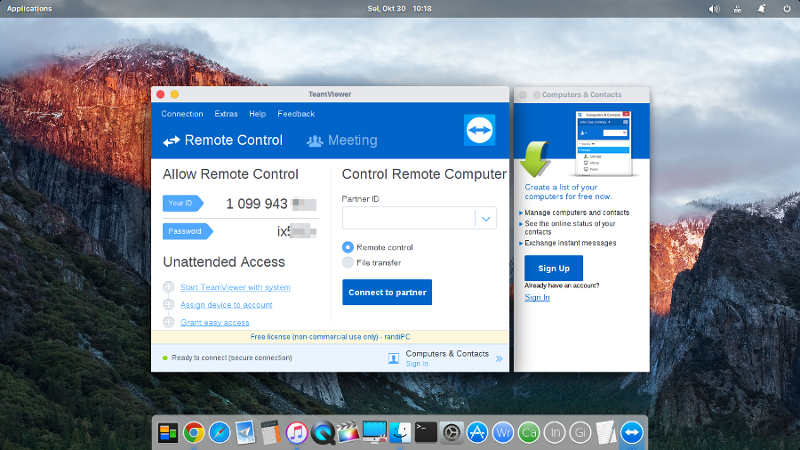Click the plus icon beside Assign device to account
Screen dimensions: 800x450
tap(168, 304)
